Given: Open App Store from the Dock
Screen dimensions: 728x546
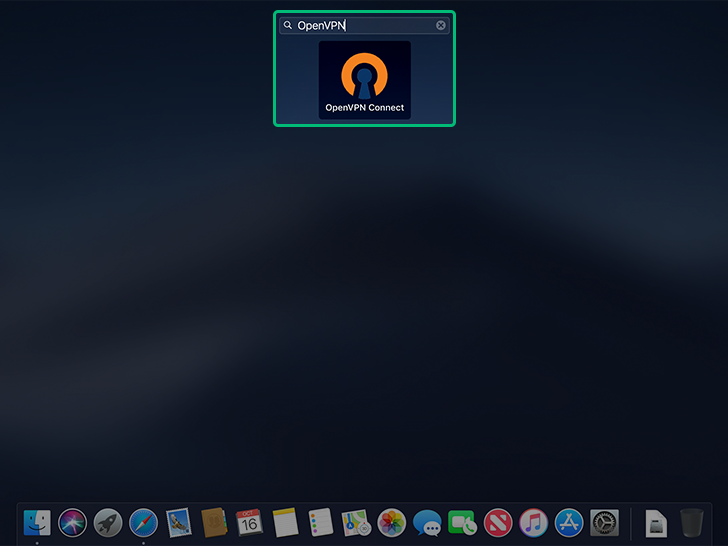Looking at the screenshot, I should [x=568, y=523].
